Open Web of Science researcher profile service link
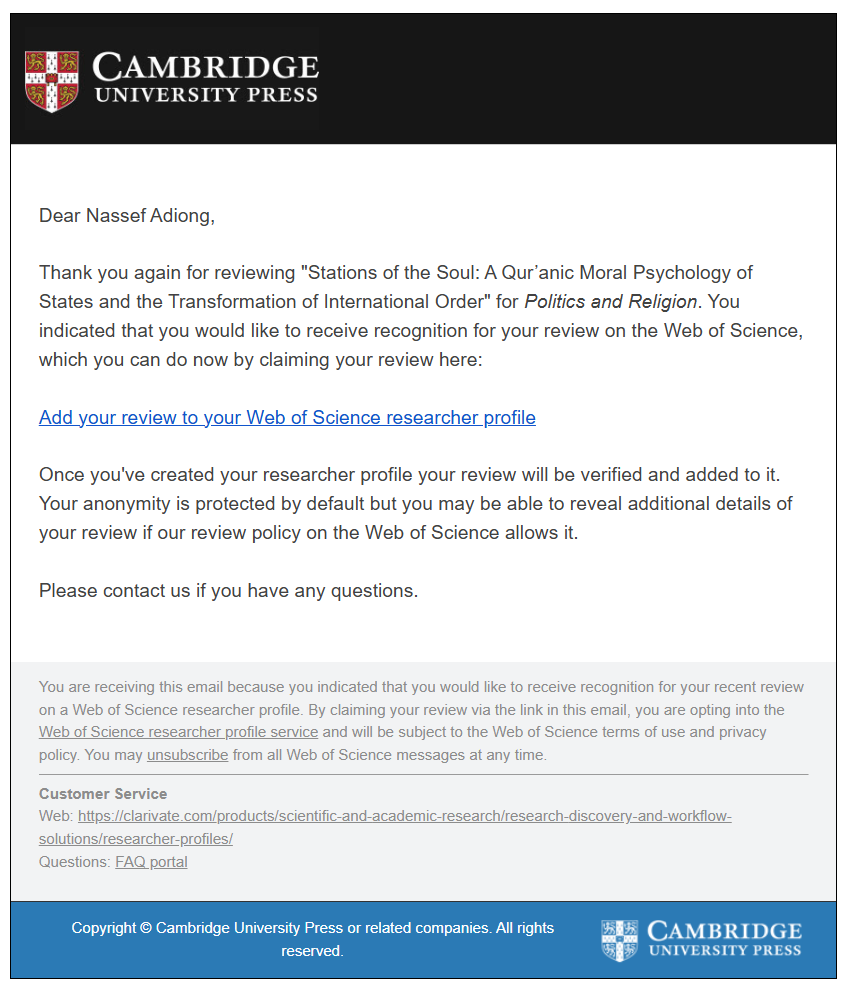 pos(178,732)
